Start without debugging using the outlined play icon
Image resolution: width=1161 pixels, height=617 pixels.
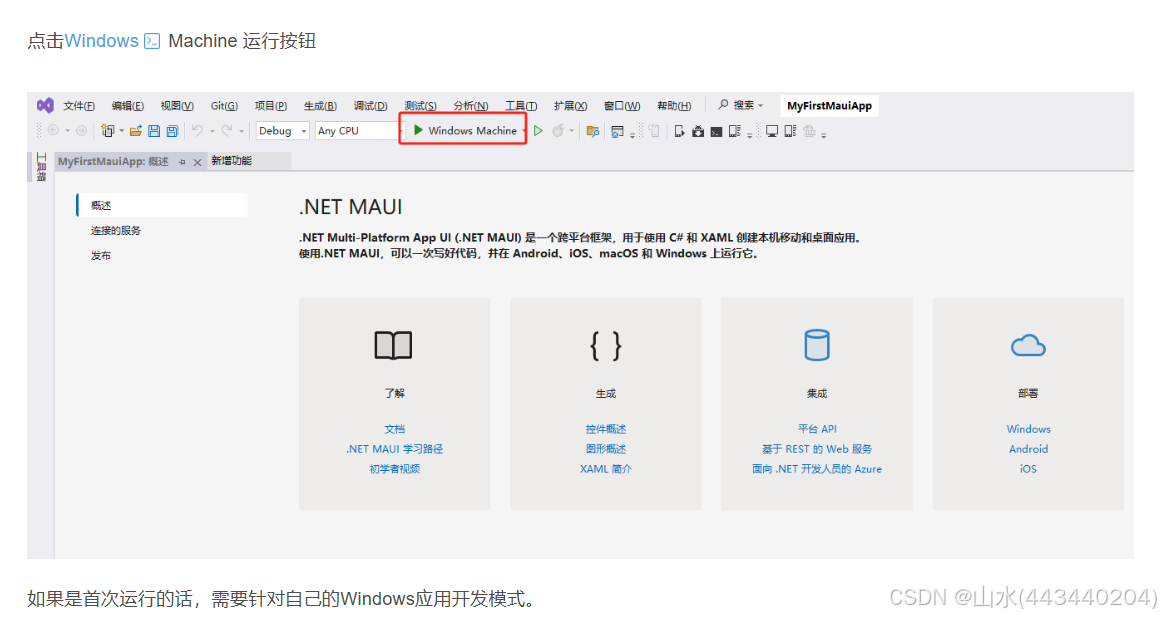(x=538, y=130)
